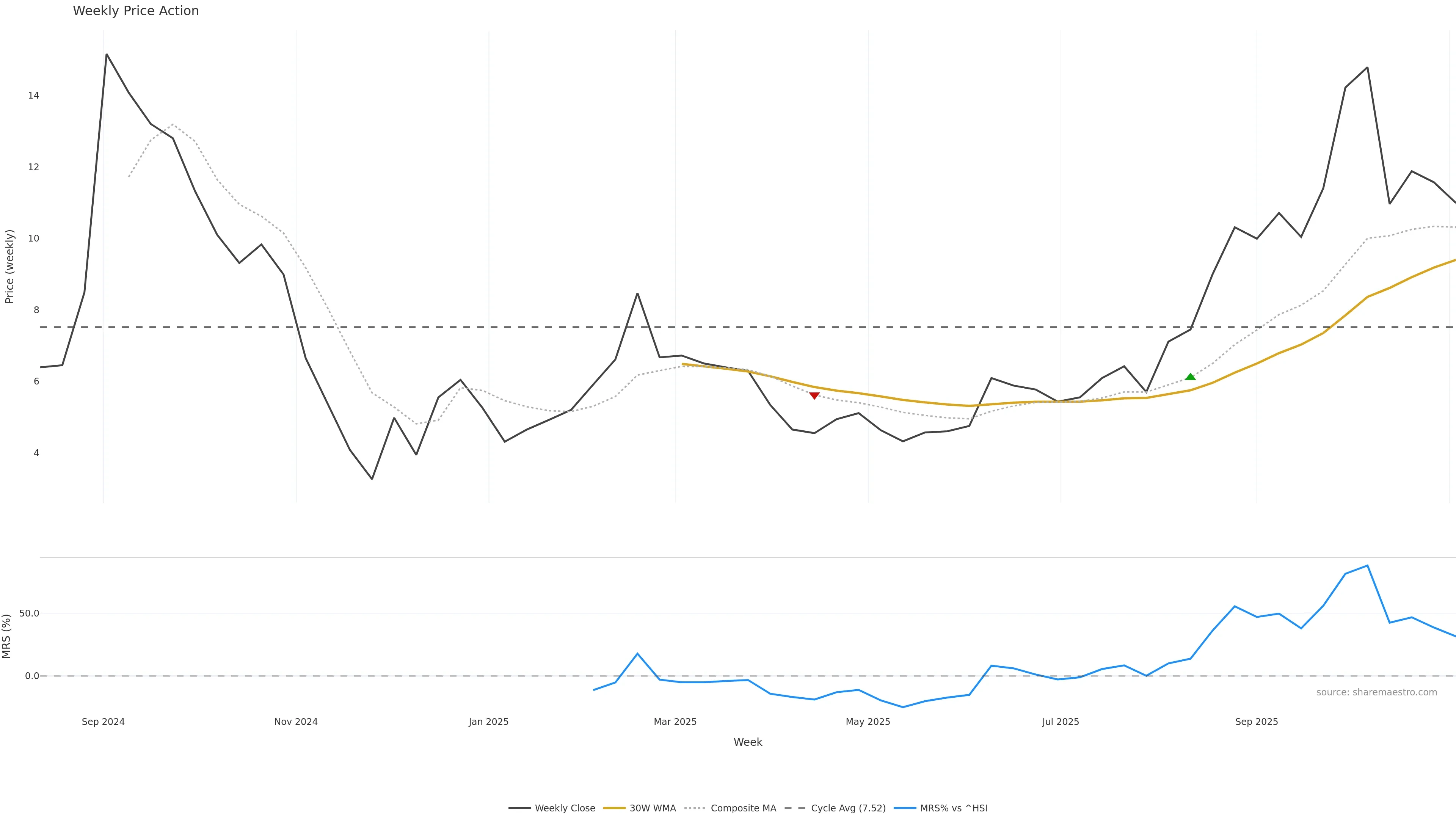Select the Sep 2025 x-axis tick label

(1257, 722)
